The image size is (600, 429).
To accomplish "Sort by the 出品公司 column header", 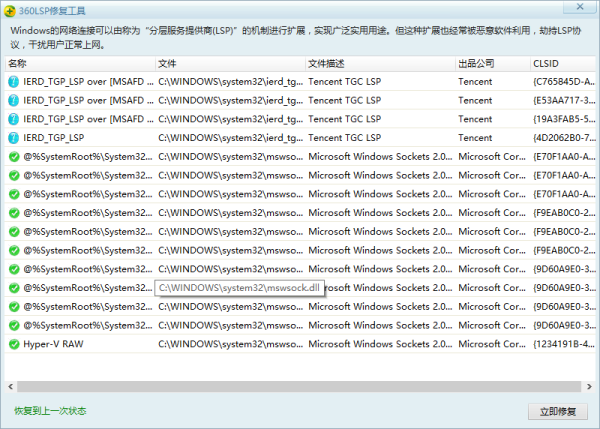I will [493, 64].
